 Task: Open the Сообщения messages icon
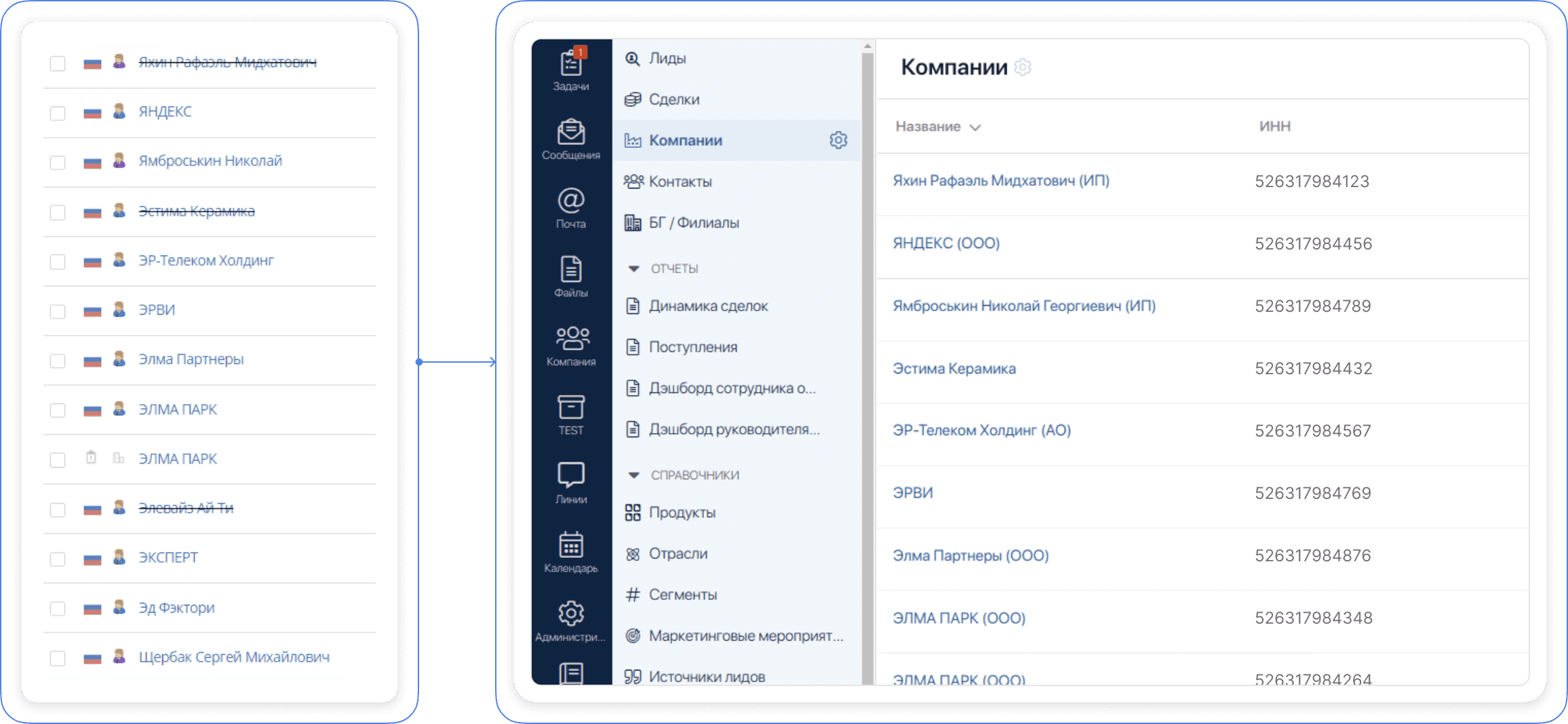(x=571, y=132)
